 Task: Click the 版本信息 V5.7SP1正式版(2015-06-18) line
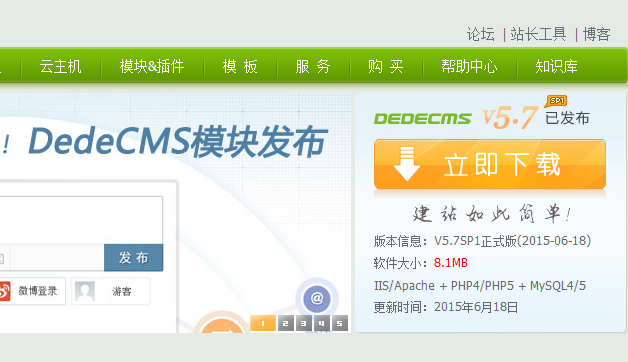click(482, 241)
